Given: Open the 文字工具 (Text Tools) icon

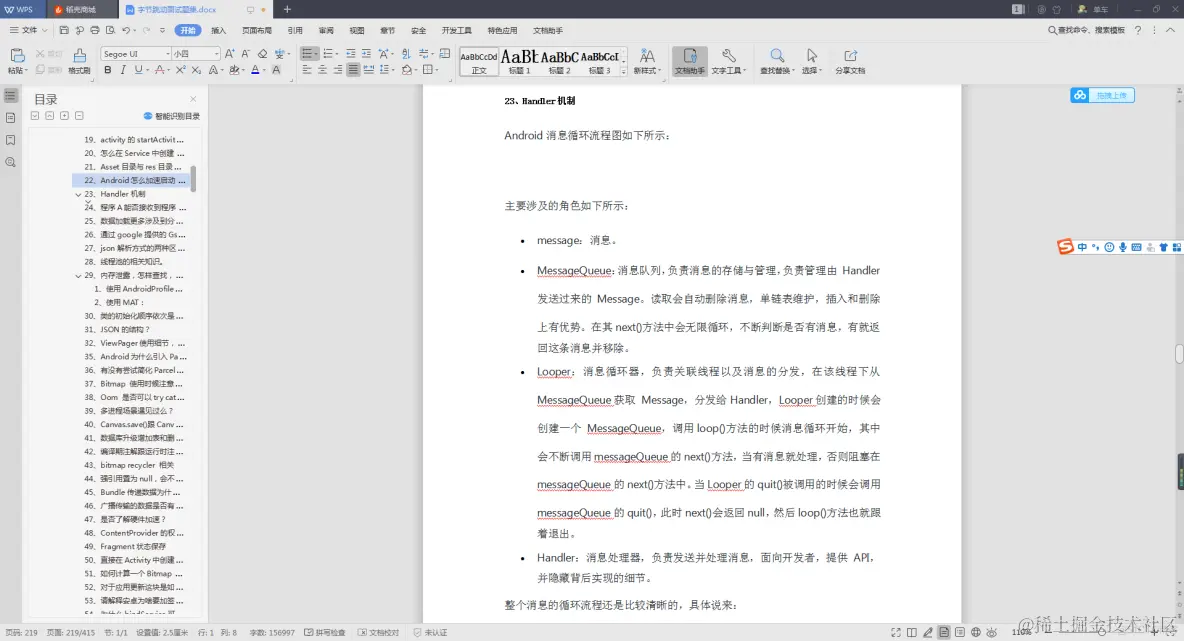Looking at the screenshot, I should (729, 60).
